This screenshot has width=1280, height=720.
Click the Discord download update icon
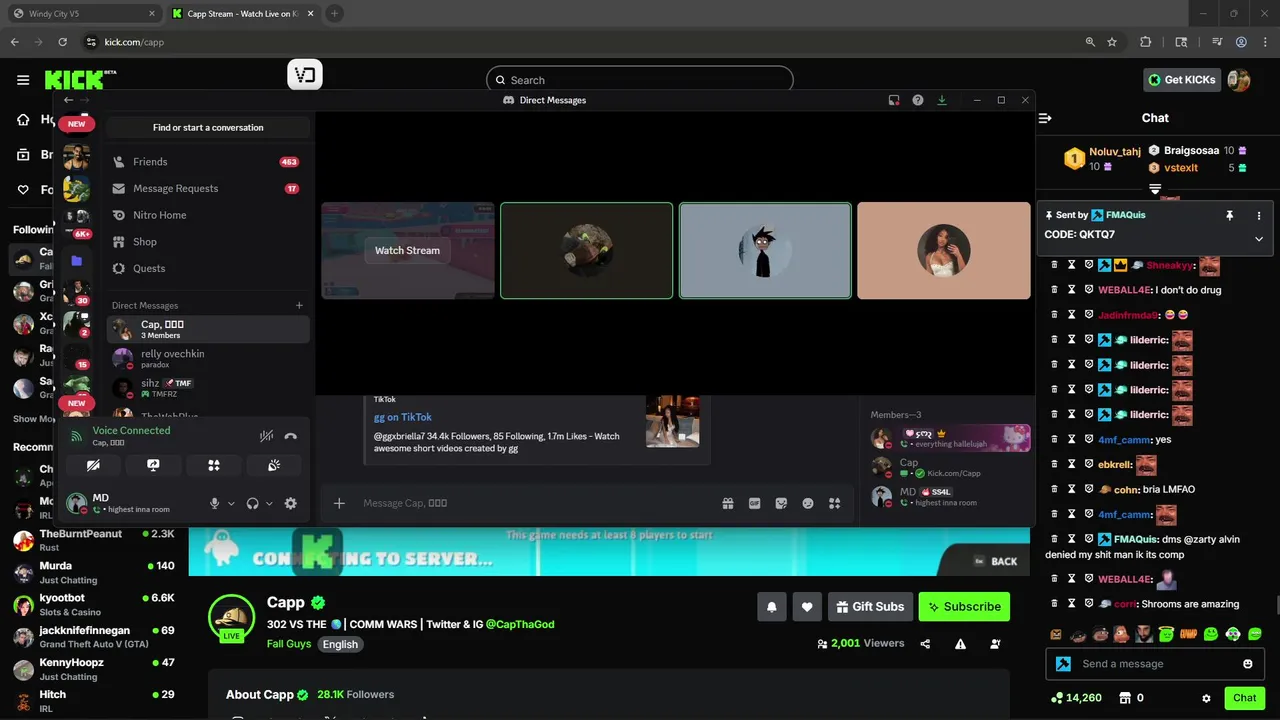tap(942, 100)
